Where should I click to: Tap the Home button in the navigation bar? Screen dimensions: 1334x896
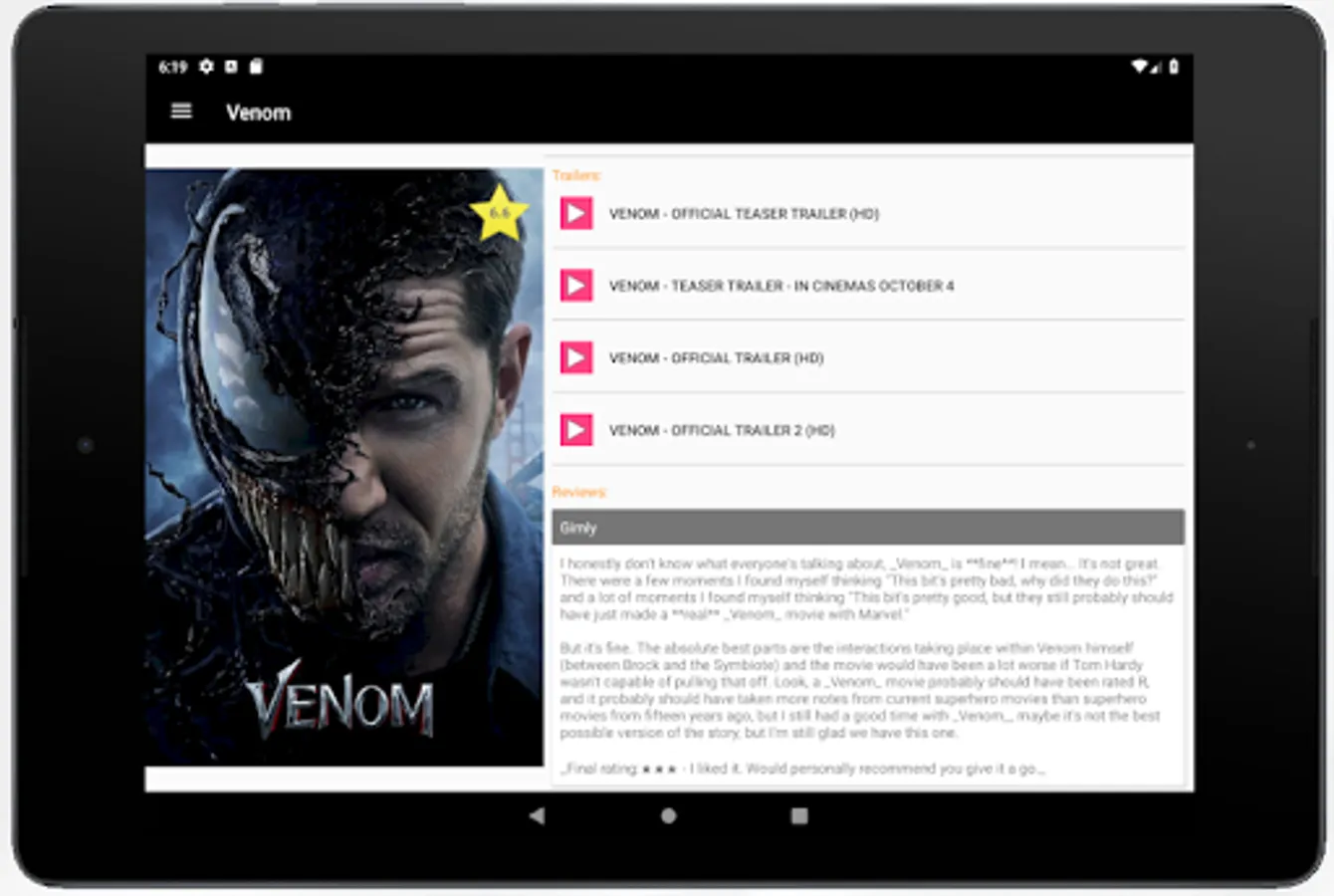666,815
